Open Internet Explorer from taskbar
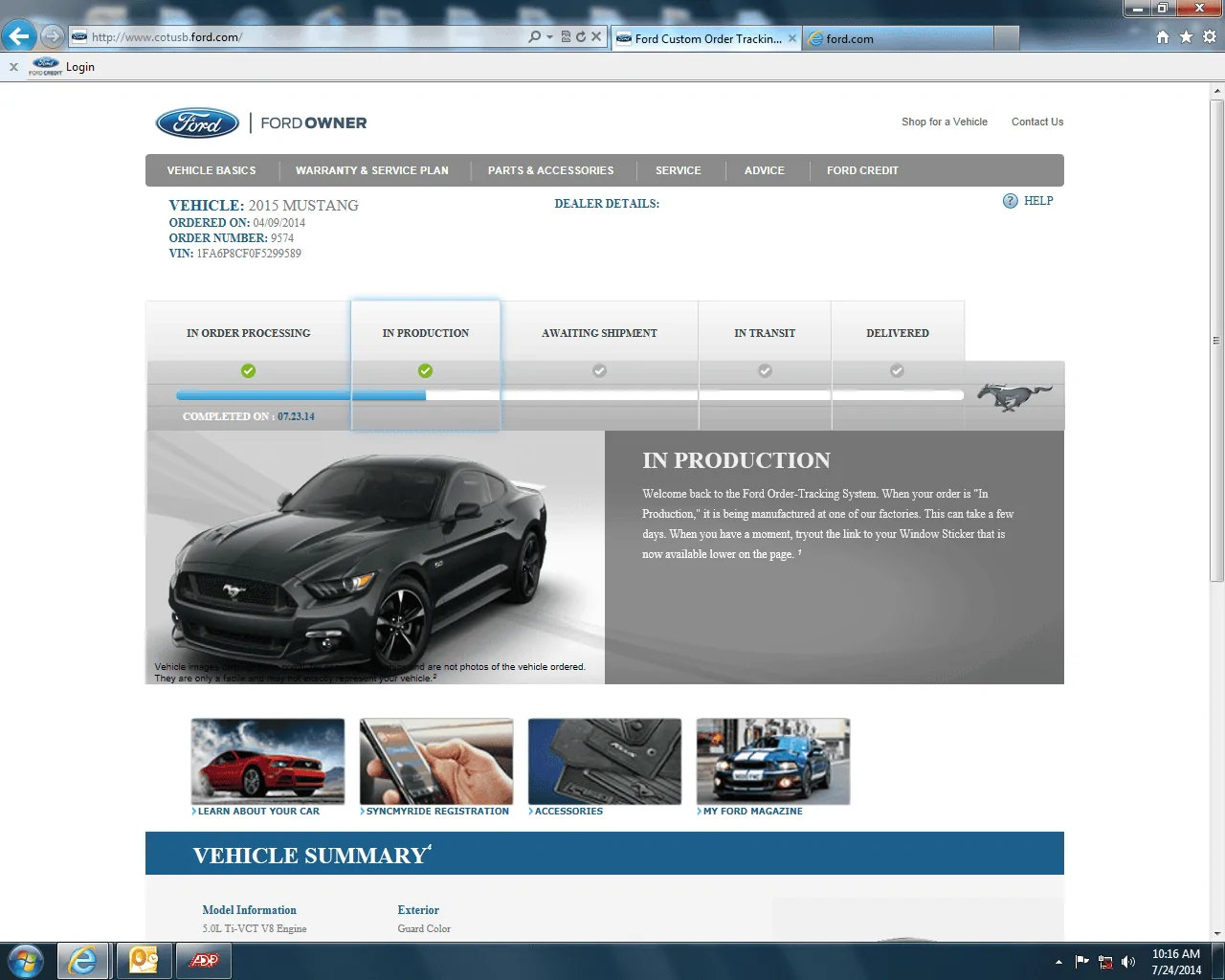The width and height of the screenshot is (1225, 980). 83,961
